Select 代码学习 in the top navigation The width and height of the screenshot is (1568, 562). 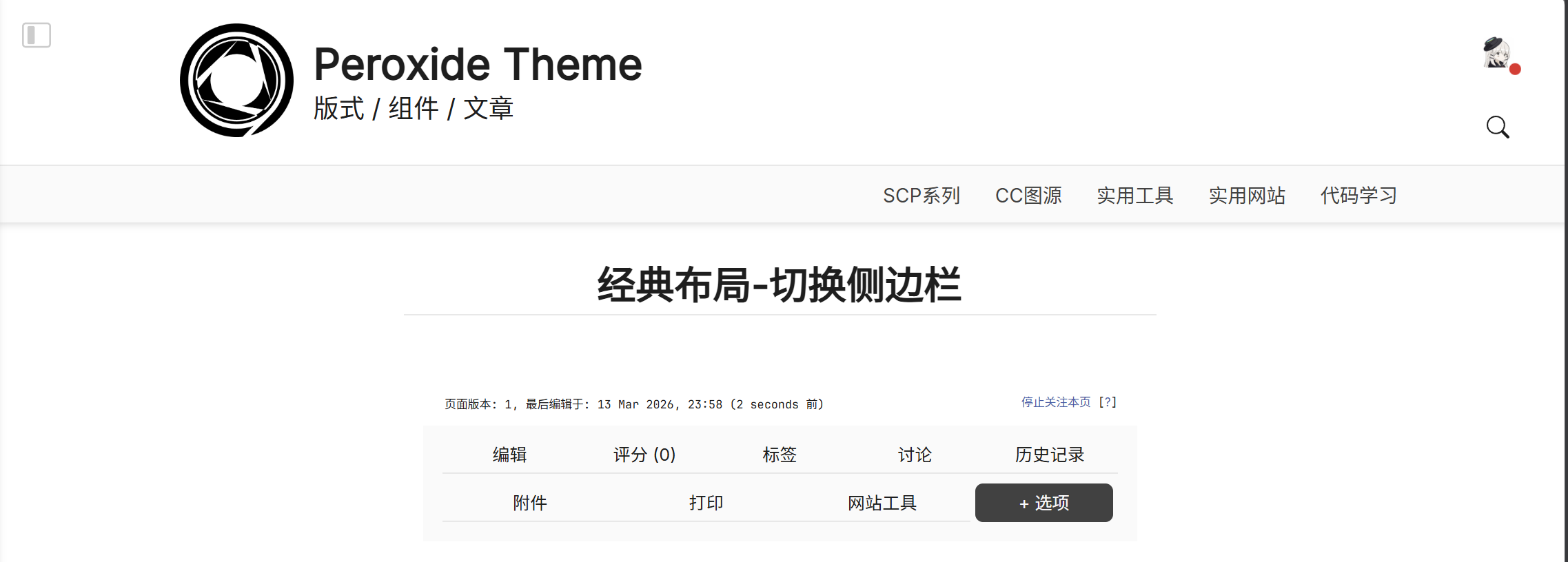click(1358, 196)
